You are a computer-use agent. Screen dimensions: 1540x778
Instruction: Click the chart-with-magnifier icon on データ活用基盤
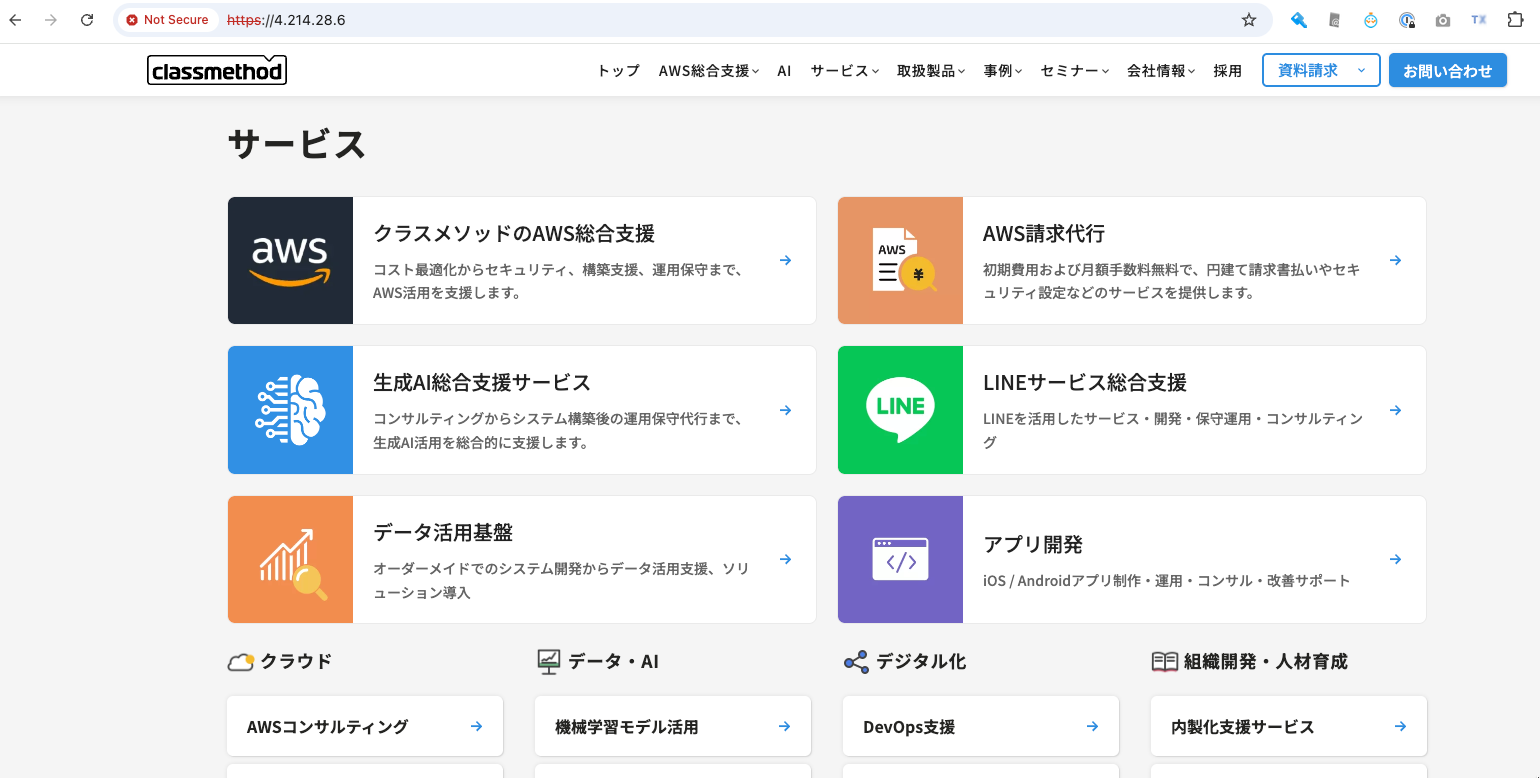[x=290, y=559]
